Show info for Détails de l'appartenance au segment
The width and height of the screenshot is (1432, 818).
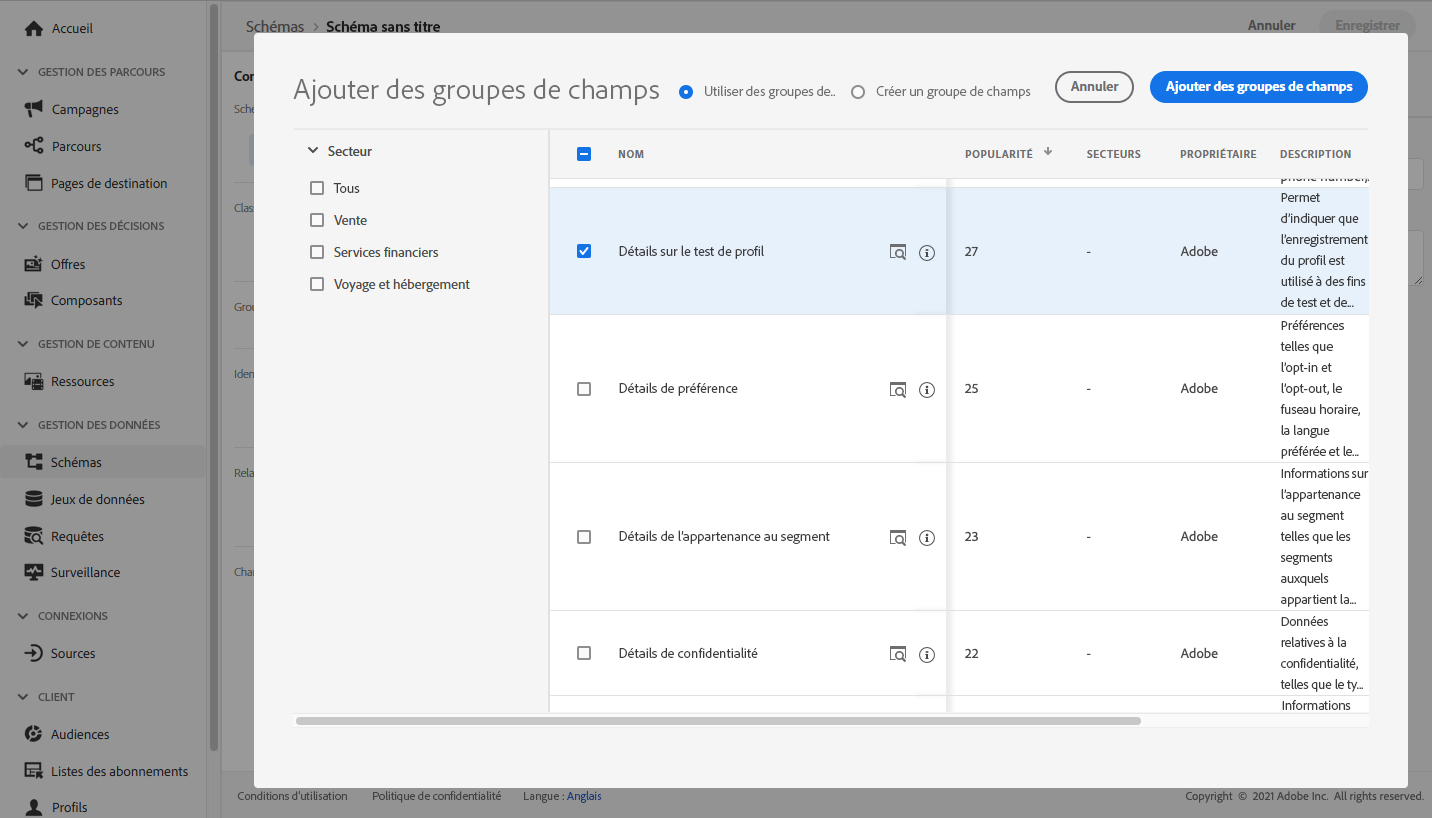(927, 538)
